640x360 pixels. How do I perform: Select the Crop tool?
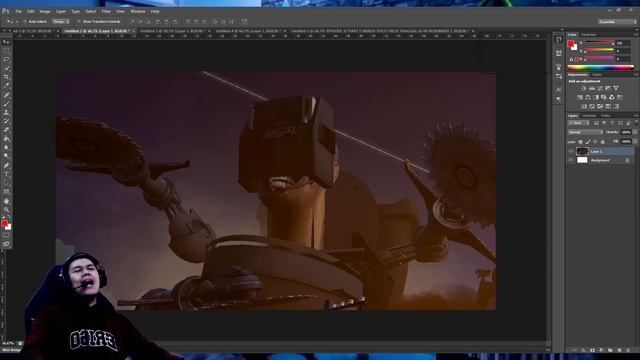(x=6, y=77)
